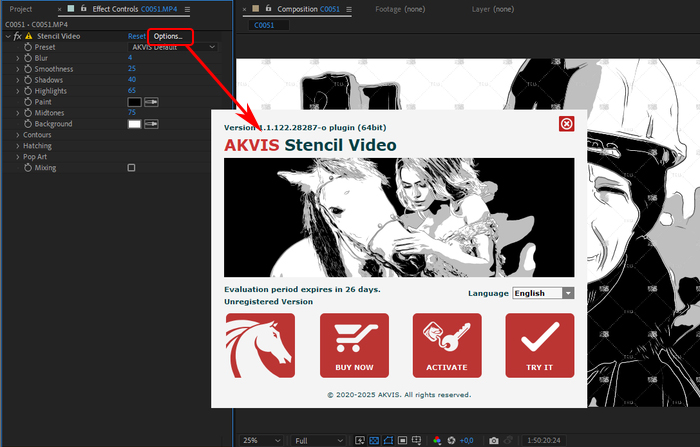Reset the Stencil Video effect
Image resolution: width=700 pixels, height=447 pixels.
(137, 37)
